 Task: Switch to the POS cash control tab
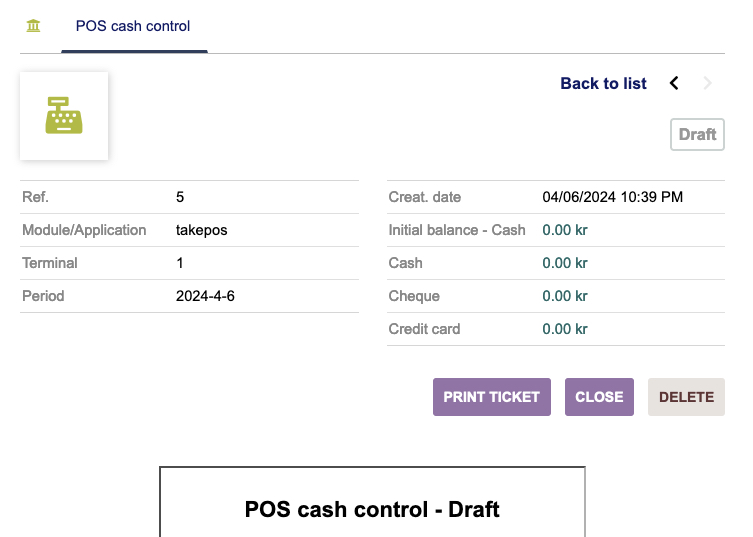click(x=133, y=26)
